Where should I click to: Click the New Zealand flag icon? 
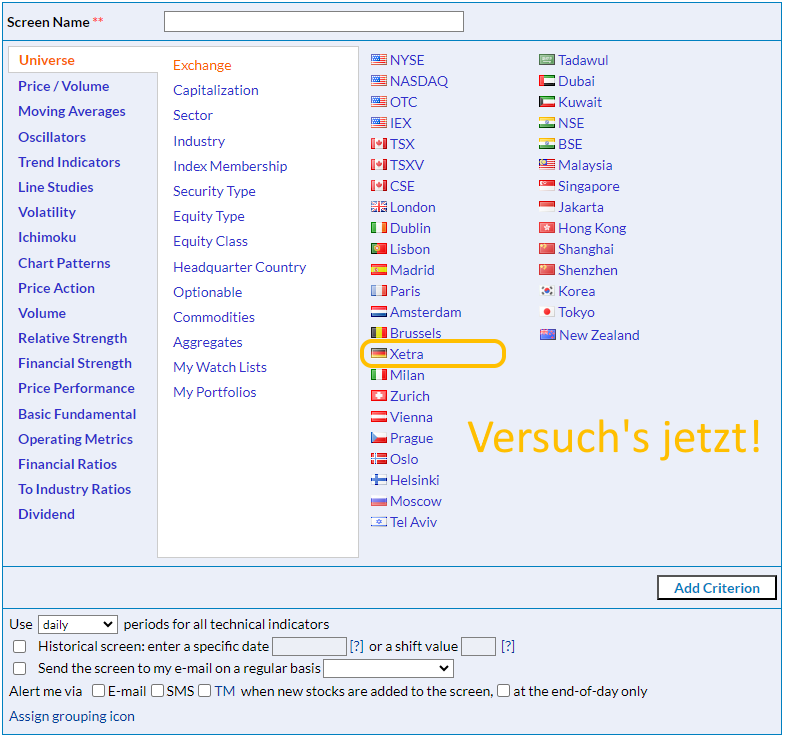tap(547, 335)
